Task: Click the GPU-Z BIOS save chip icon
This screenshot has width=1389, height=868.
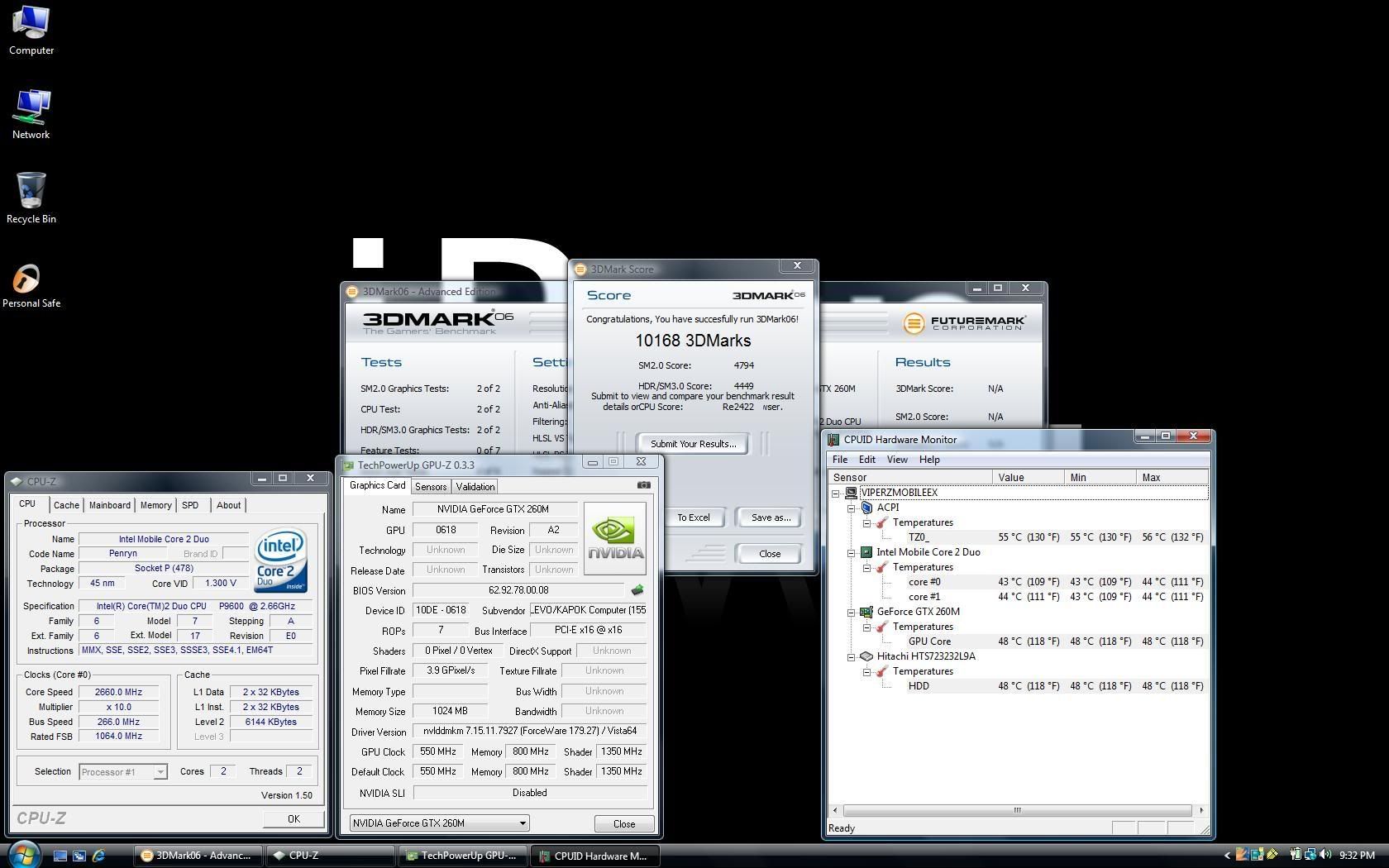Action: click(637, 590)
